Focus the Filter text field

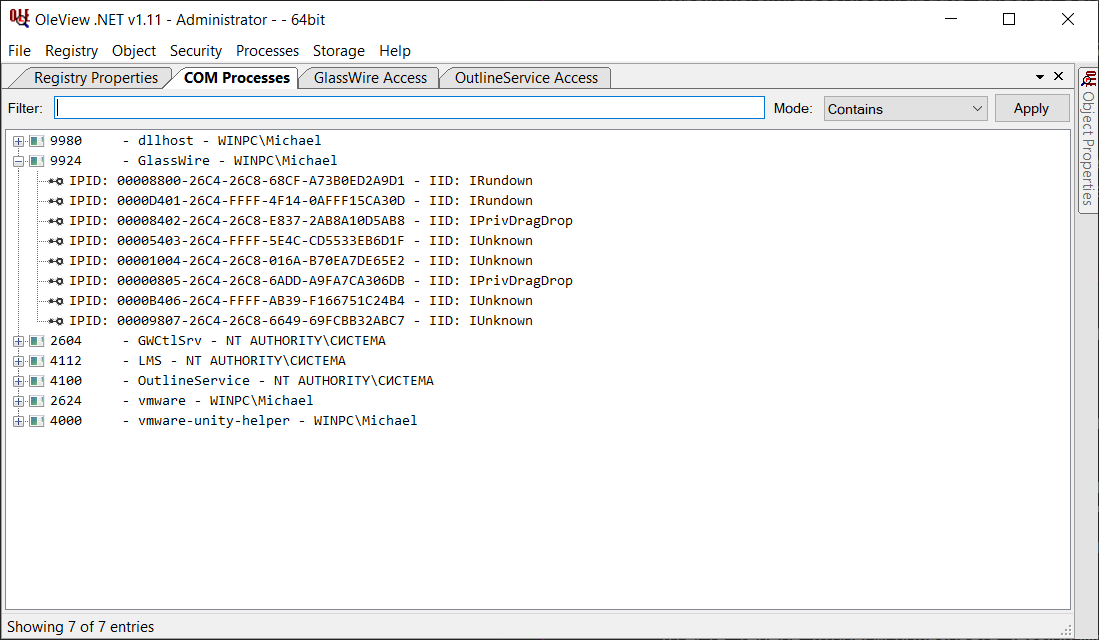click(x=409, y=108)
